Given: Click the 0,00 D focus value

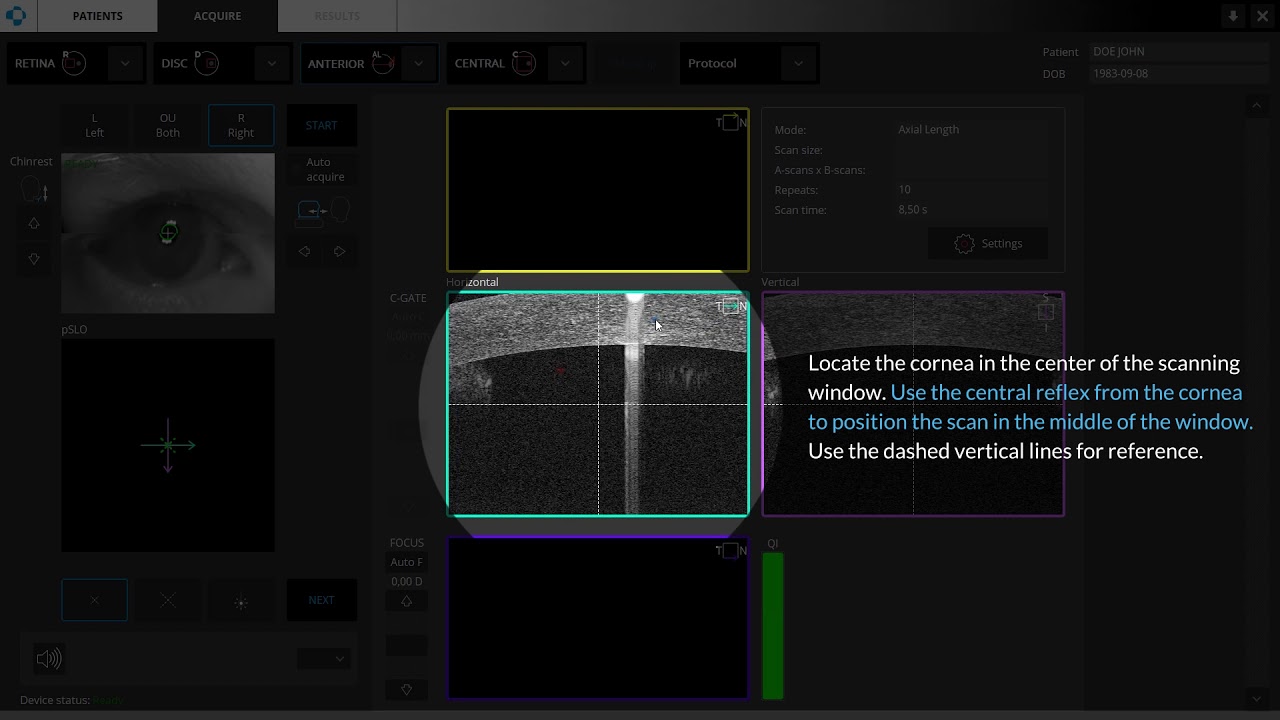Looking at the screenshot, I should (407, 581).
